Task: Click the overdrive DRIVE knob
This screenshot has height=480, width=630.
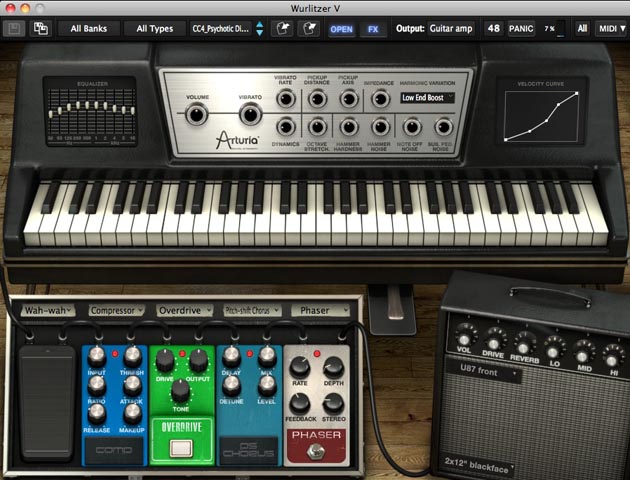Action: pos(165,360)
